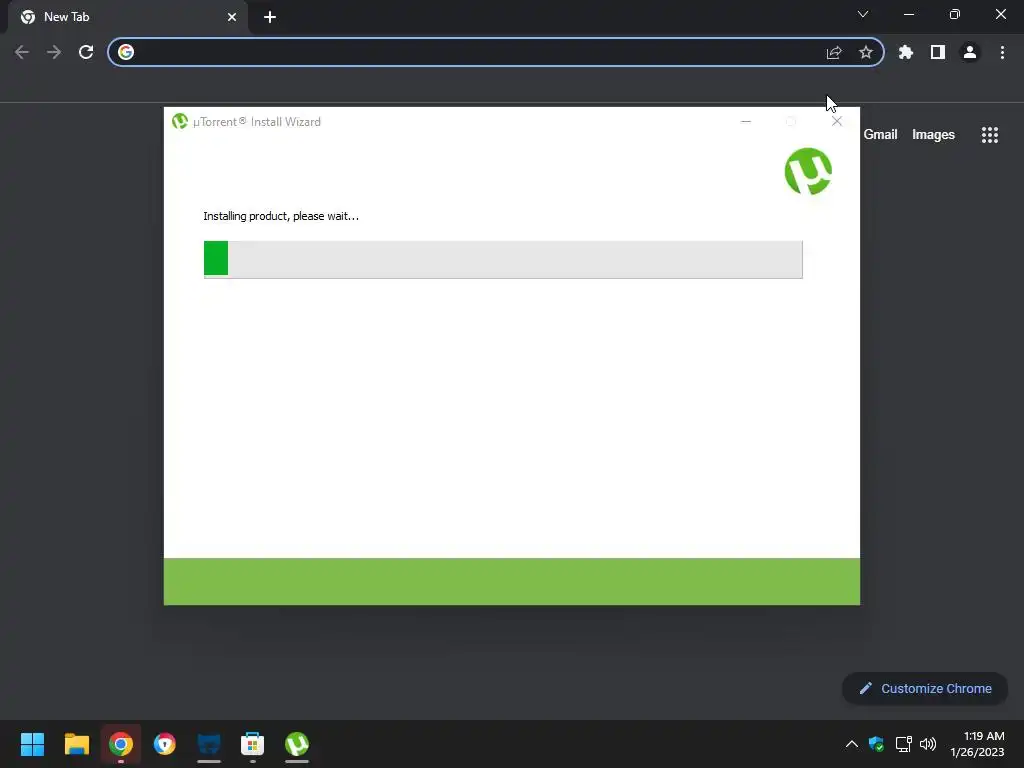The height and width of the screenshot is (768, 1024).
Task: Click the installation progress bar
Action: (x=503, y=259)
